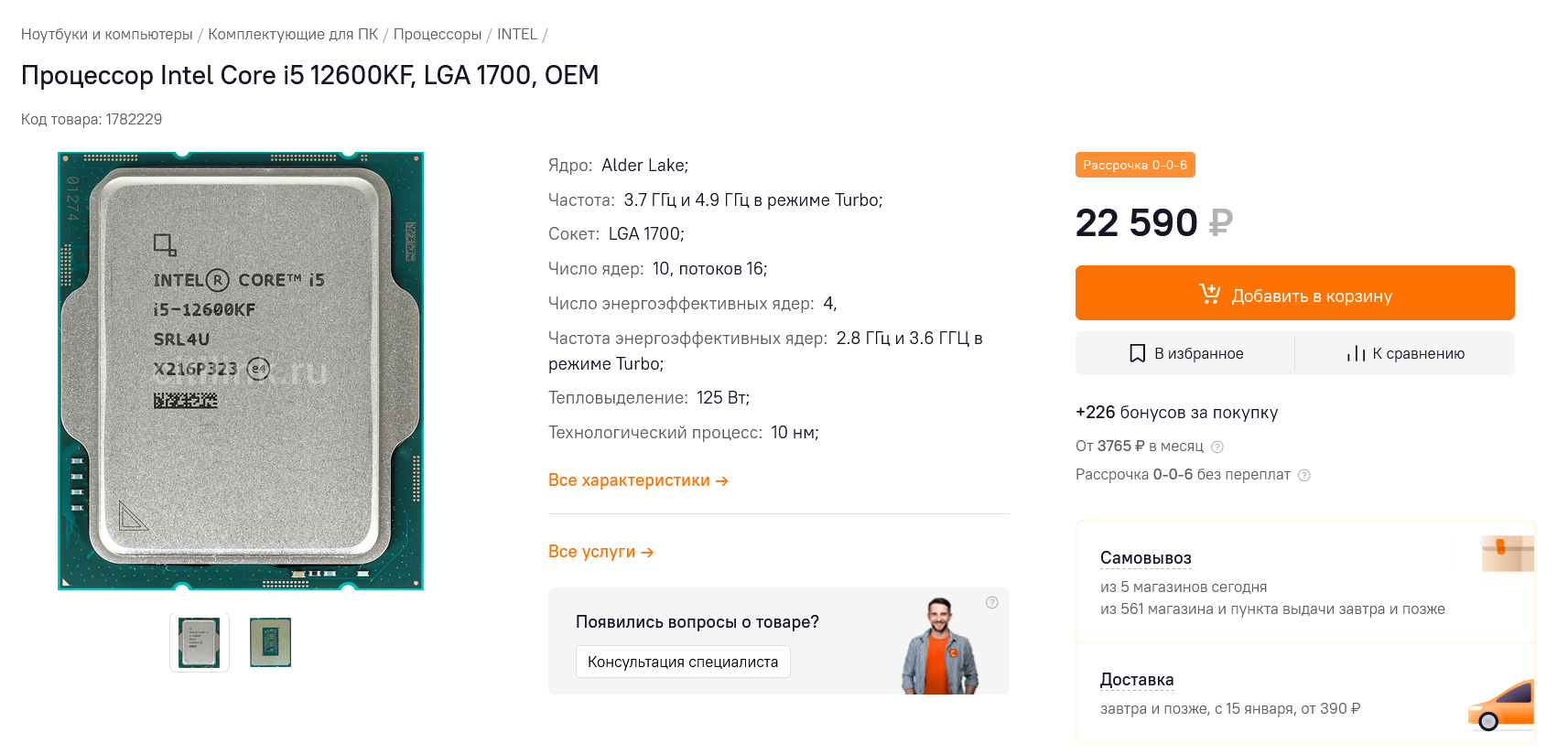Screen dimensions: 1568x754
Task: Add the processor to the cart
Action: tap(1294, 293)
